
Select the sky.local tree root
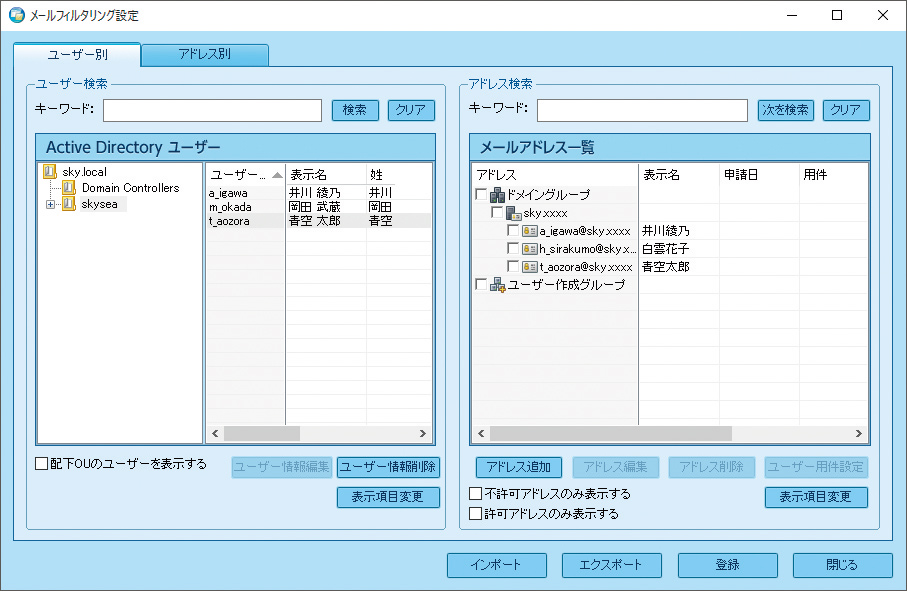tap(84, 172)
